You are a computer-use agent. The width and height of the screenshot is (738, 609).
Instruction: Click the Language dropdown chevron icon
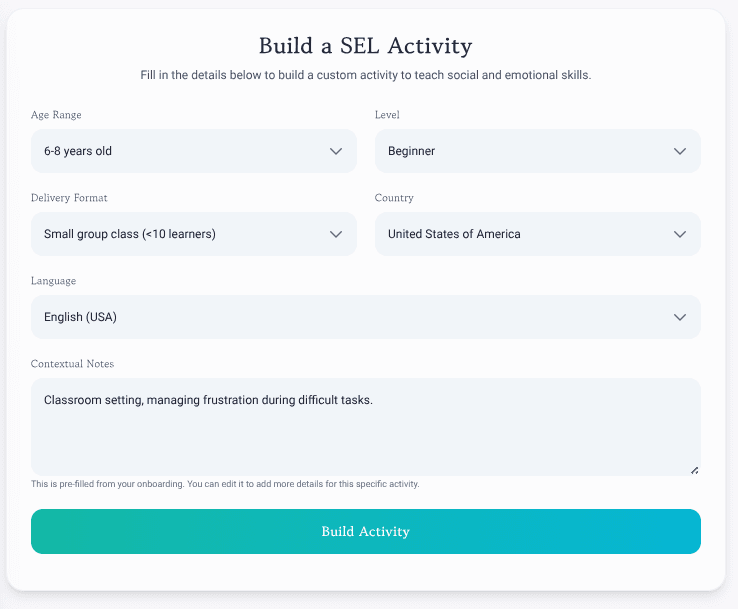680,317
